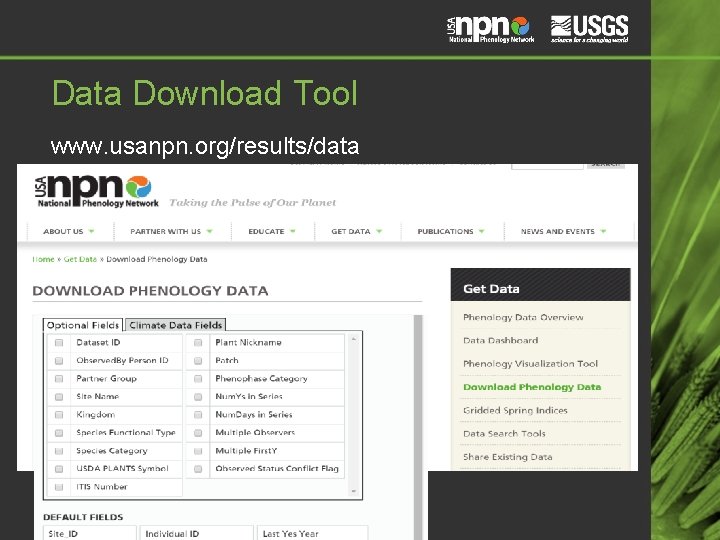Click the USGS logo in slide header
The width and height of the screenshot is (720, 540).
click(590, 29)
